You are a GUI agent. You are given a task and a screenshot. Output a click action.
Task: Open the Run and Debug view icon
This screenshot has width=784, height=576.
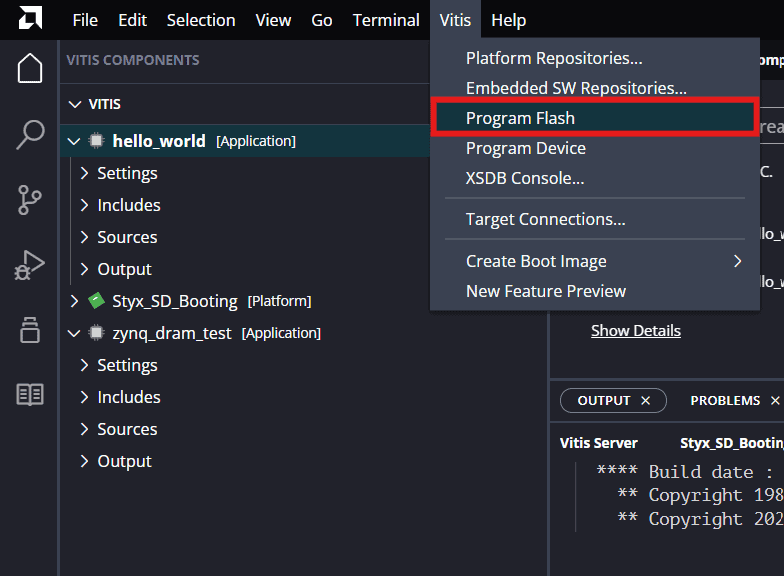[x=30, y=266]
